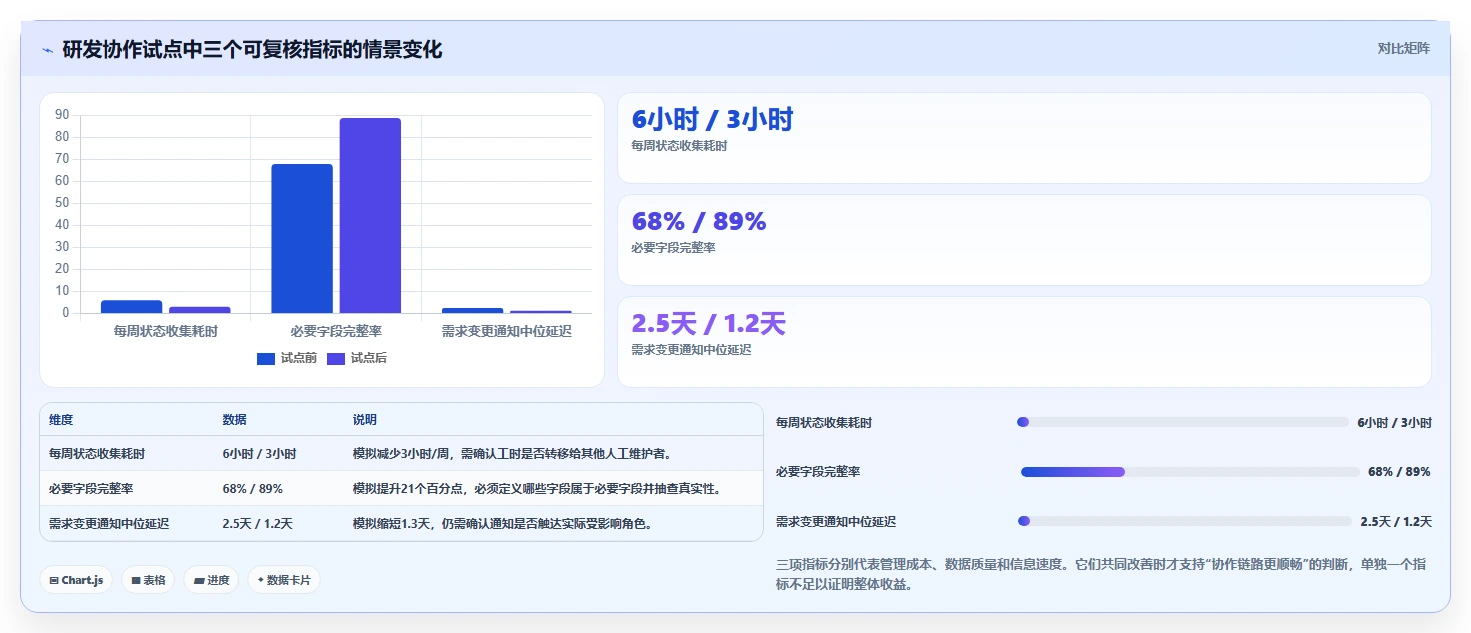Click the 试点后 bar for 必要字段完整率

click(370, 215)
